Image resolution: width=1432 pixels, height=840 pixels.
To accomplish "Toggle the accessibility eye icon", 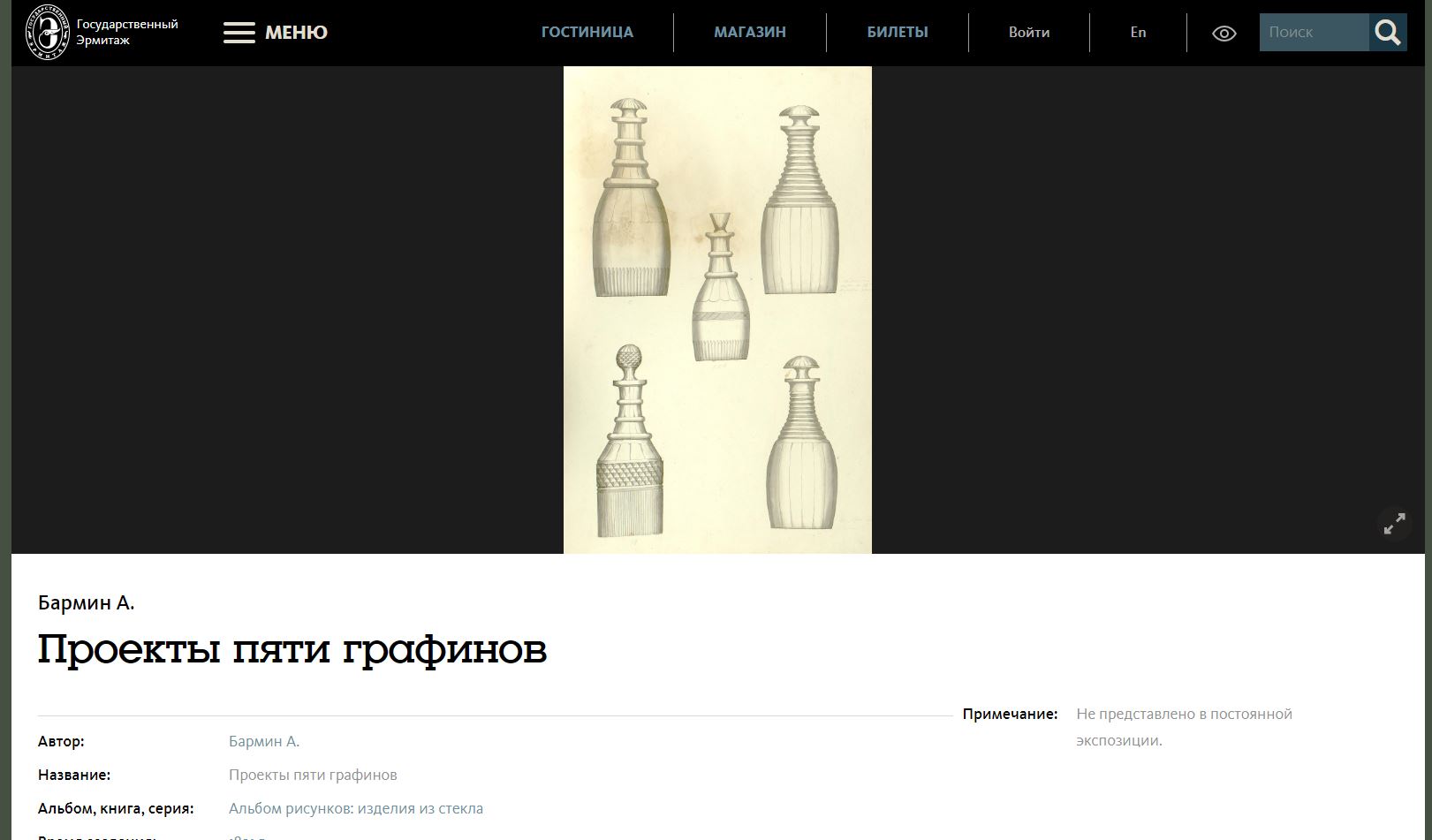I will coord(1224,34).
